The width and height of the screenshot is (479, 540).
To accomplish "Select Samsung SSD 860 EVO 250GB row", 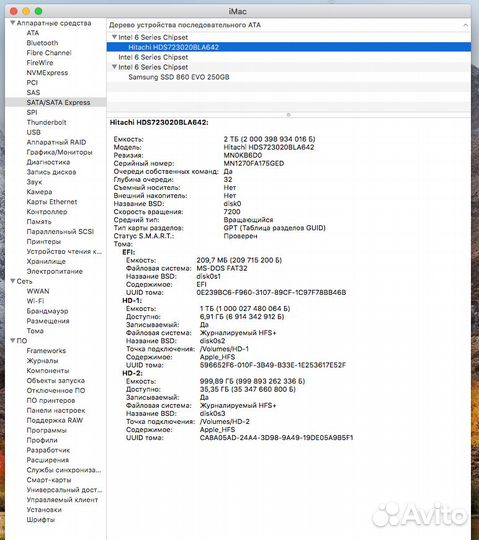I will click(289, 77).
